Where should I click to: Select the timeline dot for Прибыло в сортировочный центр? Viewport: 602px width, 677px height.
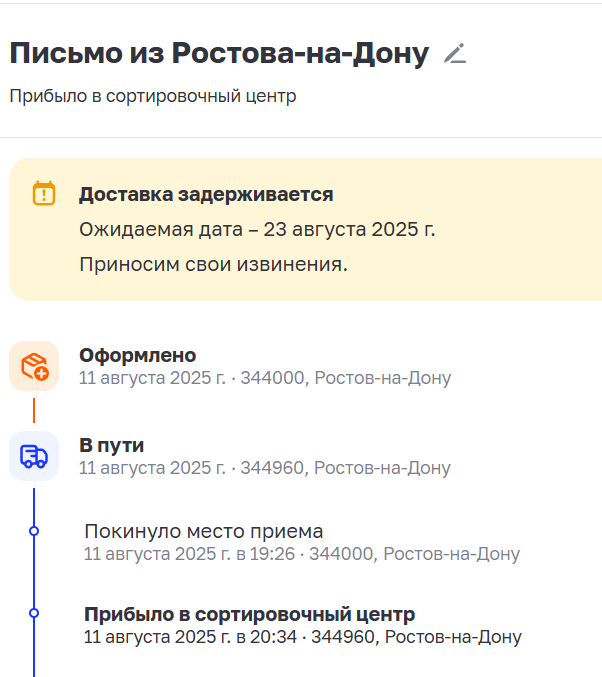[x=34, y=612]
